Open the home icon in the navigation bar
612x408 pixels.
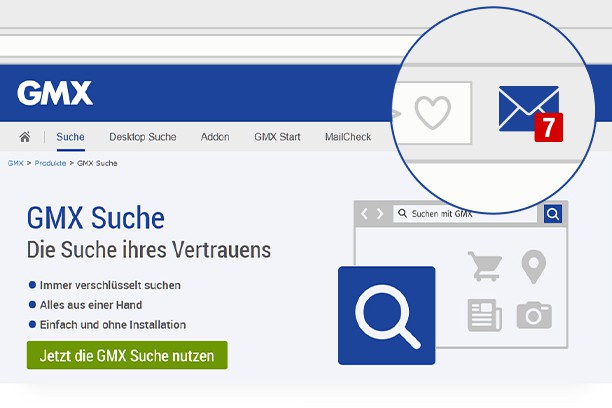(25, 137)
